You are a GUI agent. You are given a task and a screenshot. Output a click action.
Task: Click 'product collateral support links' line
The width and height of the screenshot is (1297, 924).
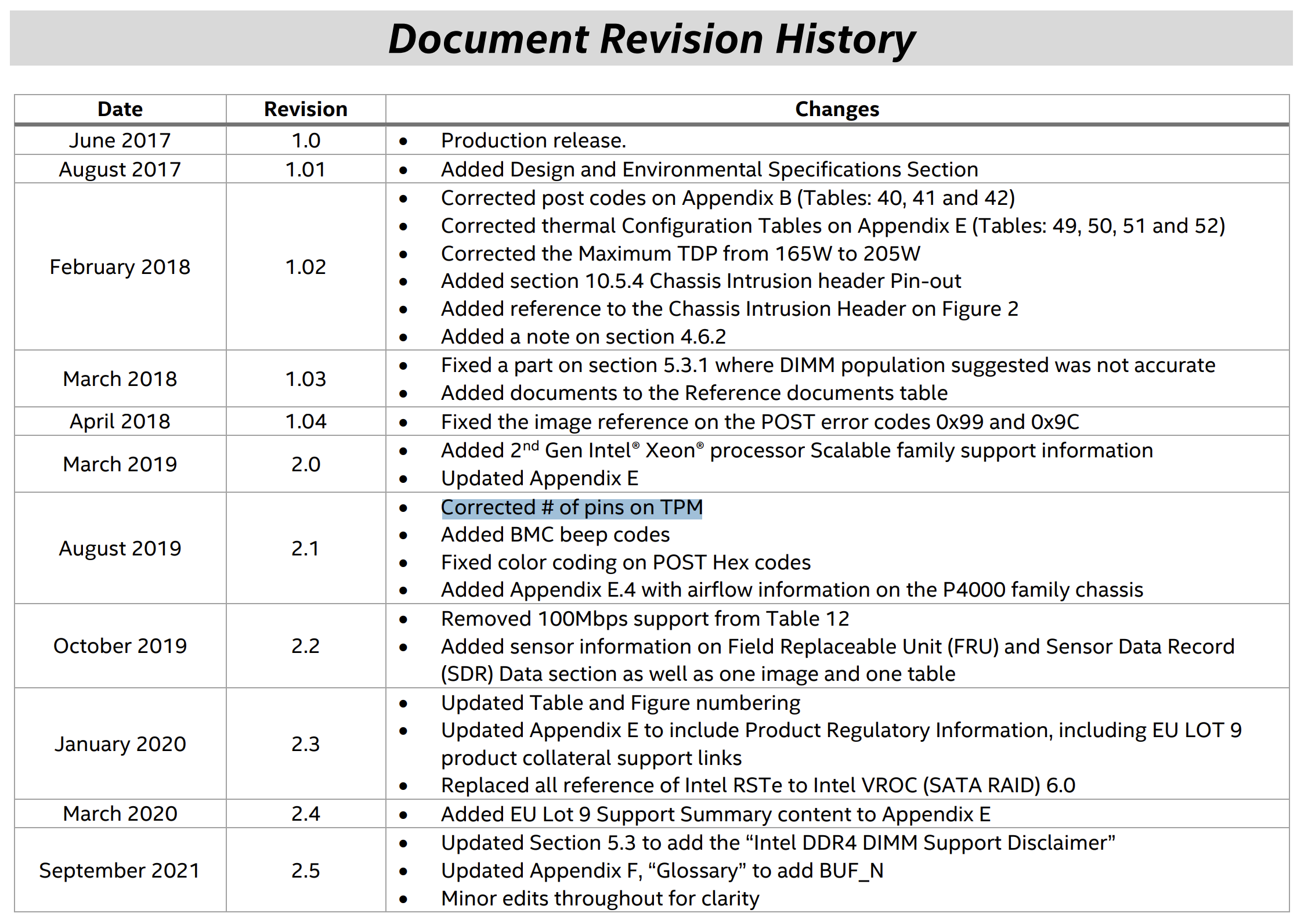coord(591,758)
